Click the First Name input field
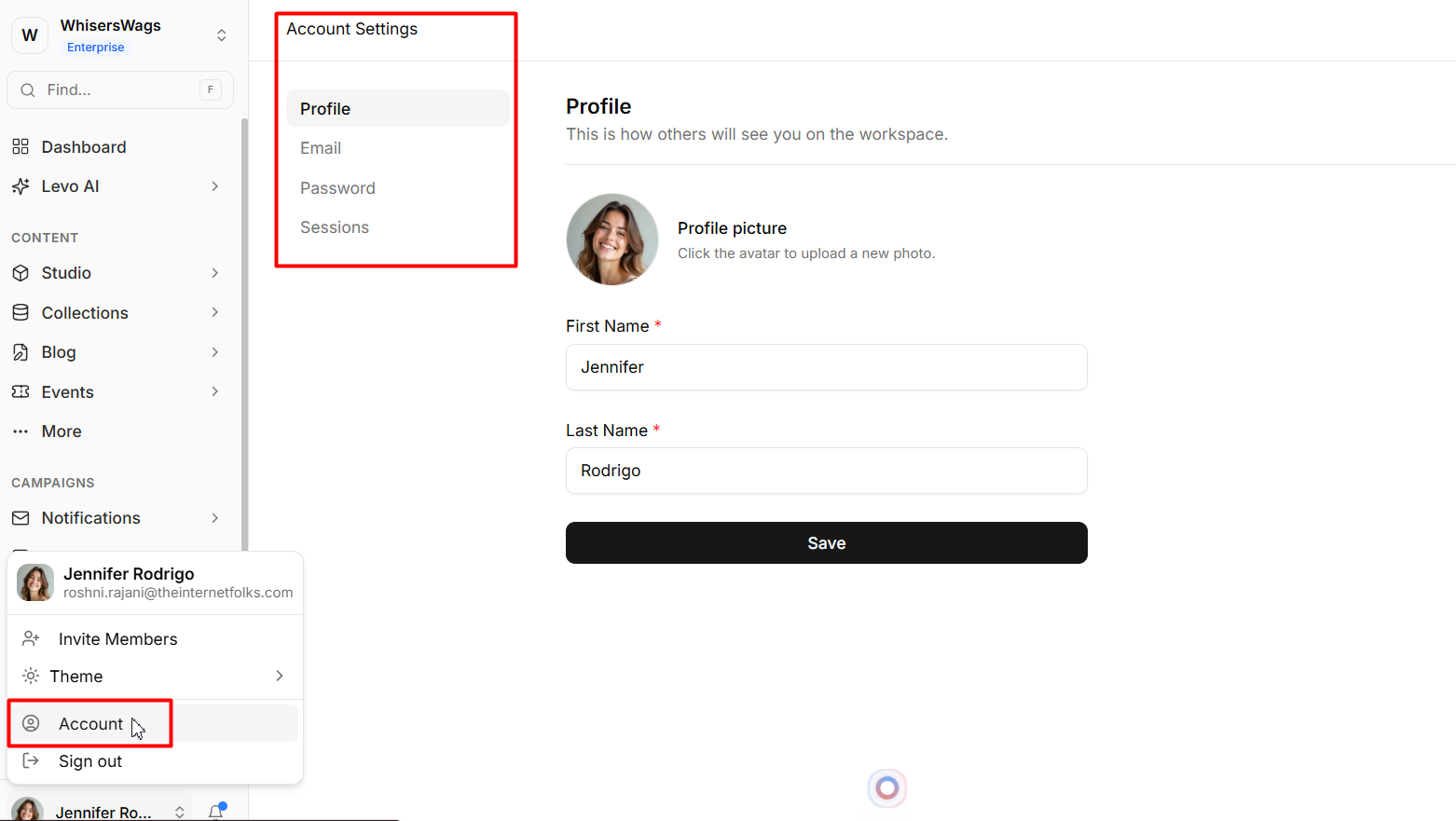 [x=826, y=367]
